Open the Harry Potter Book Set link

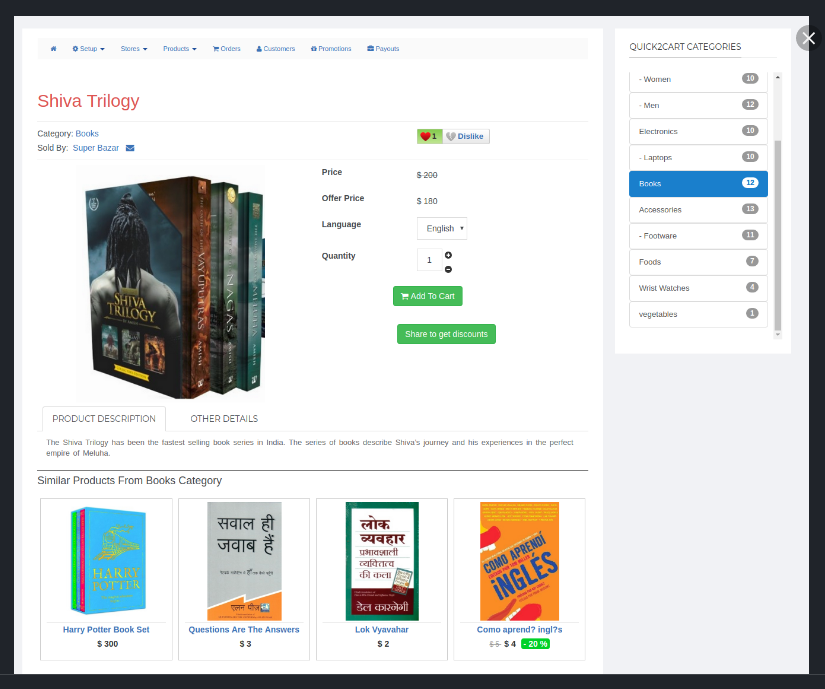[106, 630]
